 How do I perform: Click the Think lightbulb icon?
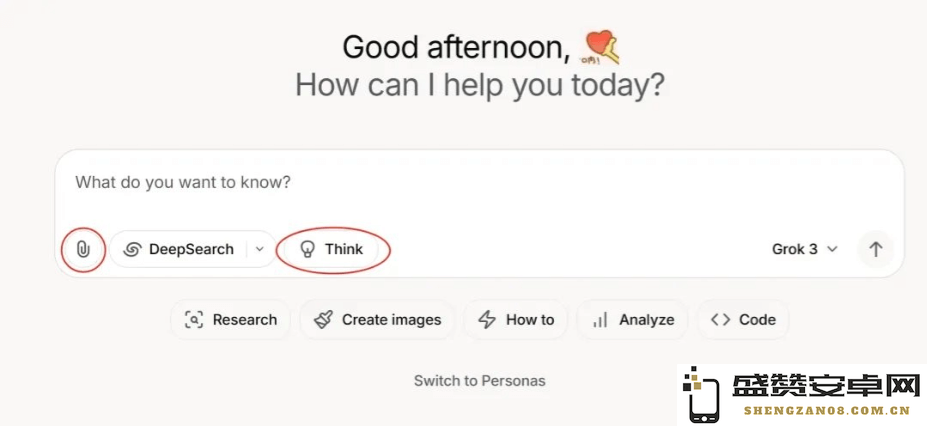[307, 249]
